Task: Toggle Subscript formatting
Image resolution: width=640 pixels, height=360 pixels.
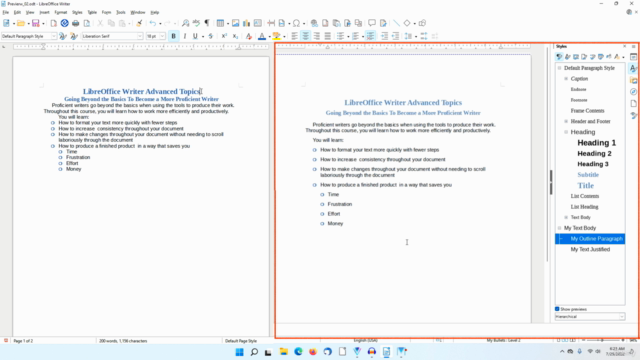Action: [x=235, y=36]
